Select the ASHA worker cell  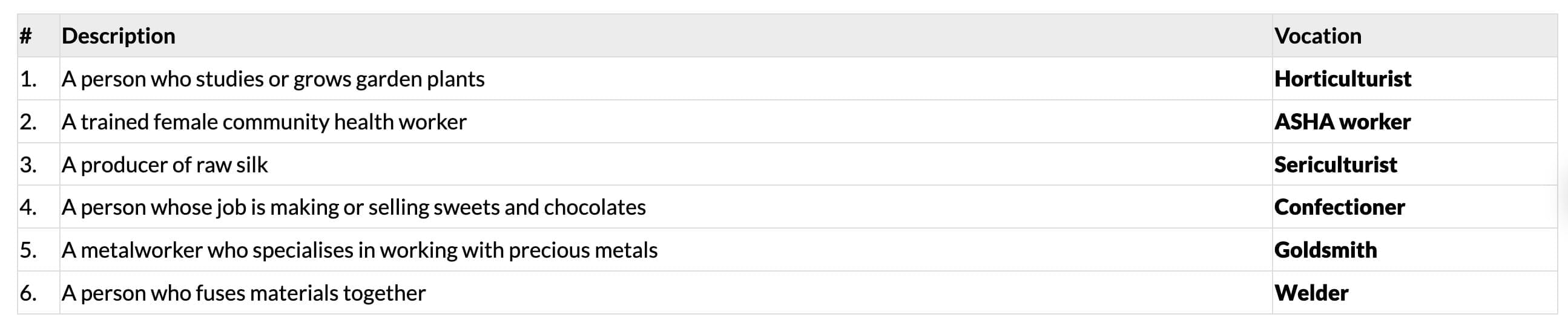[x=1342, y=122]
